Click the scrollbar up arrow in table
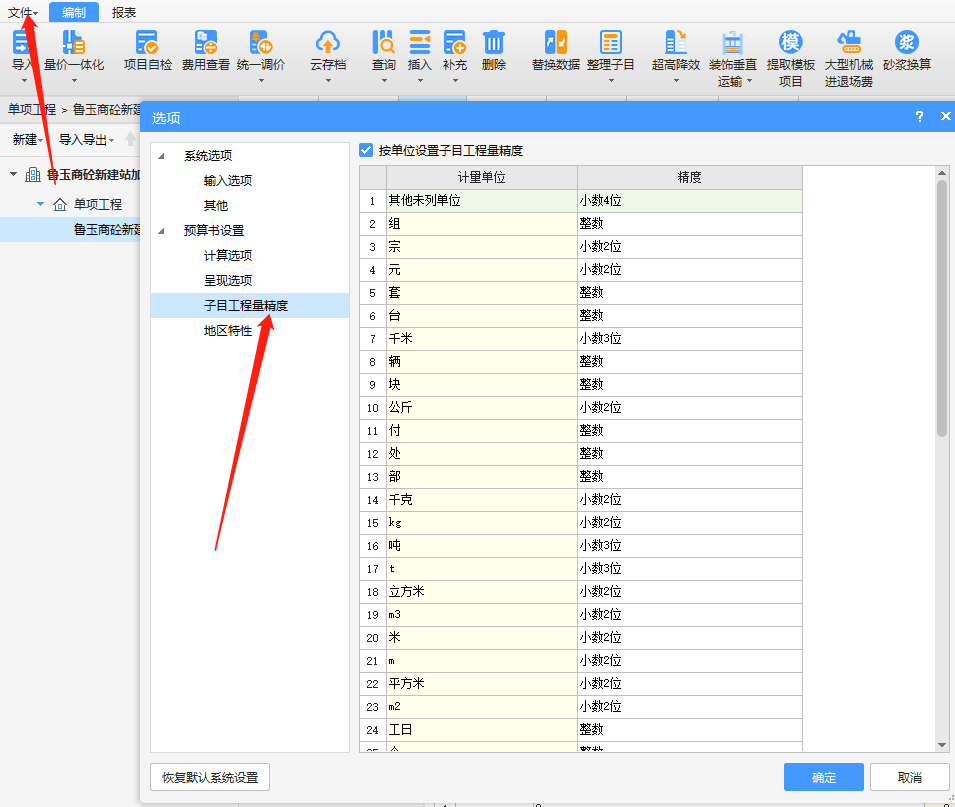 coord(942,173)
